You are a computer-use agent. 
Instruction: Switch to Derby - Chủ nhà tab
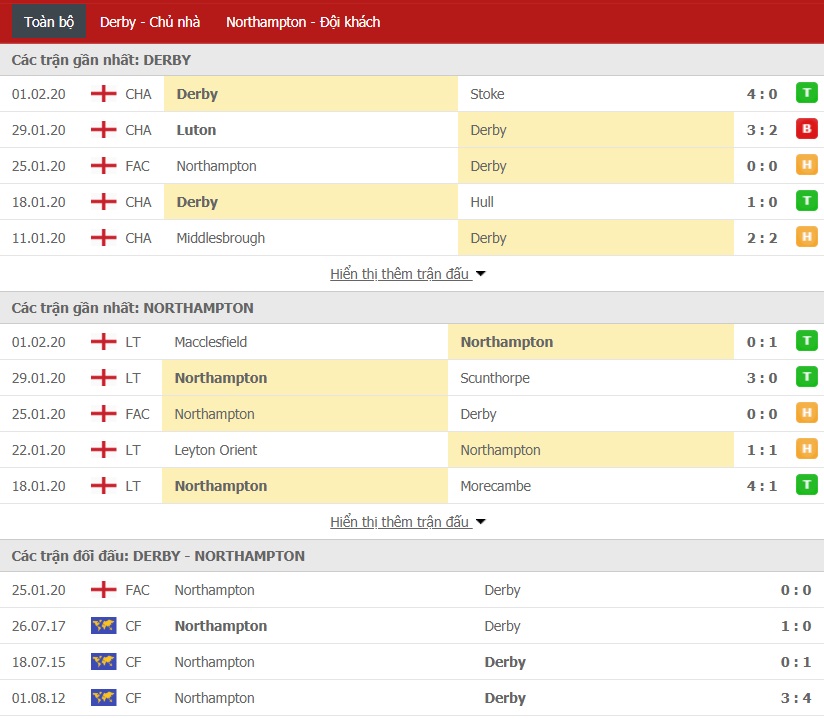(150, 22)
